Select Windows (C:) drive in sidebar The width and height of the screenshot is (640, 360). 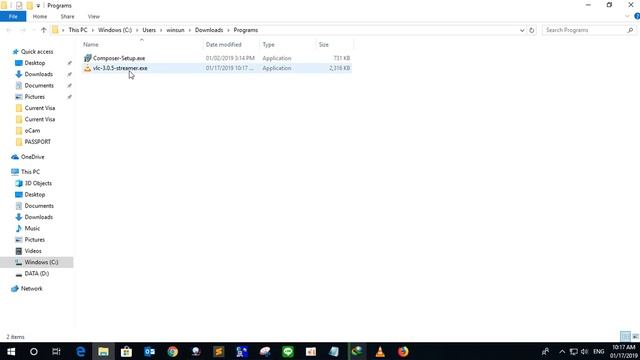pyautogui.click(x=37, y=262)
